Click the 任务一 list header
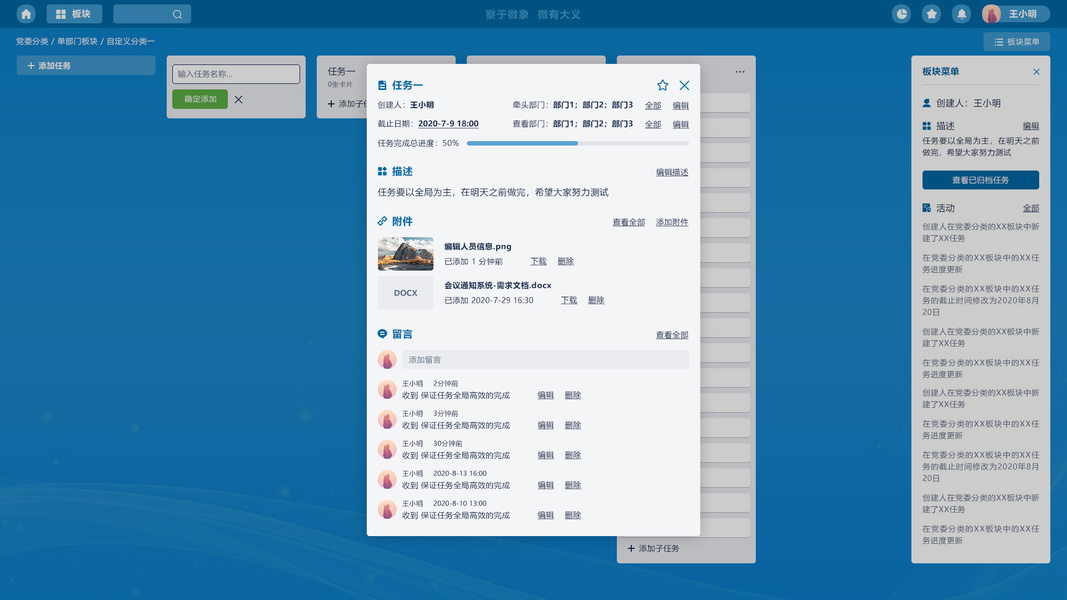Image resolution: width=1067 pixels, height=600 pixels. coord(342,71)
